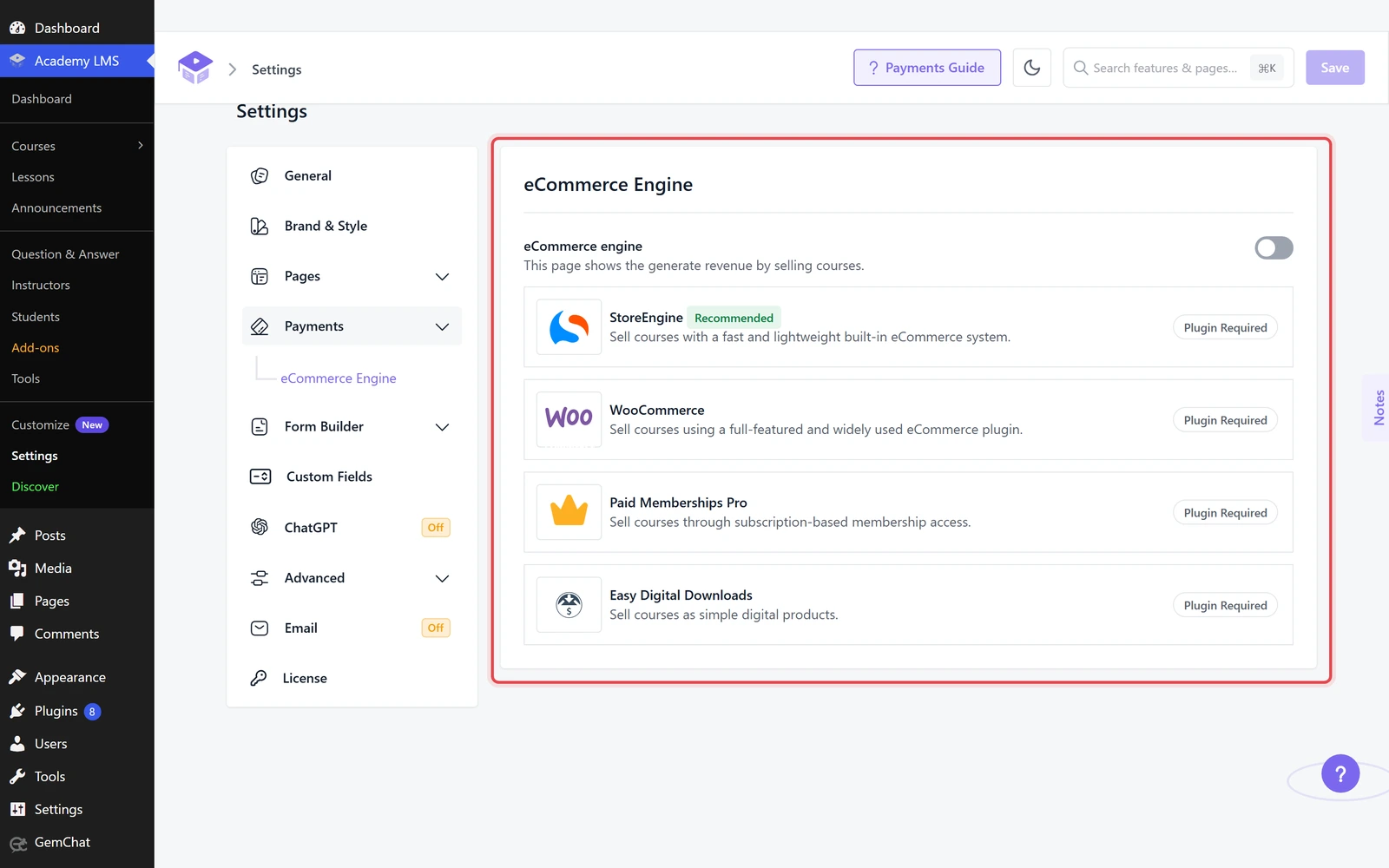Click the Plugins plug icon
1389x868 pixels.
17,711
